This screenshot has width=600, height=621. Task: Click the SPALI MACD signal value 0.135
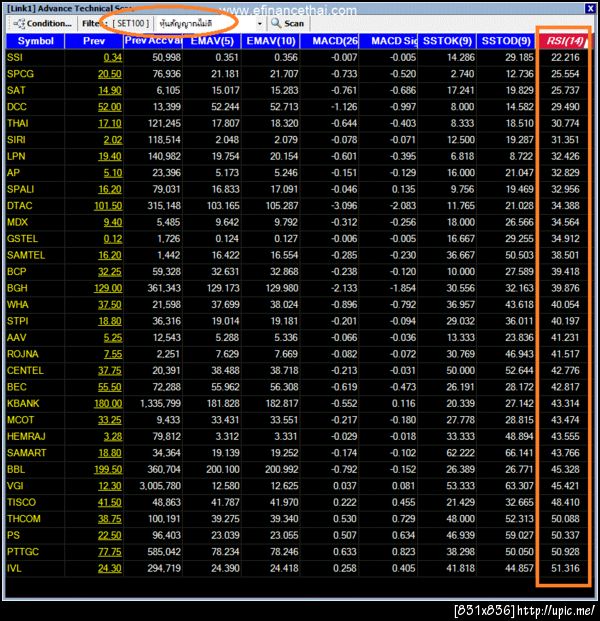tap(403, 189)
